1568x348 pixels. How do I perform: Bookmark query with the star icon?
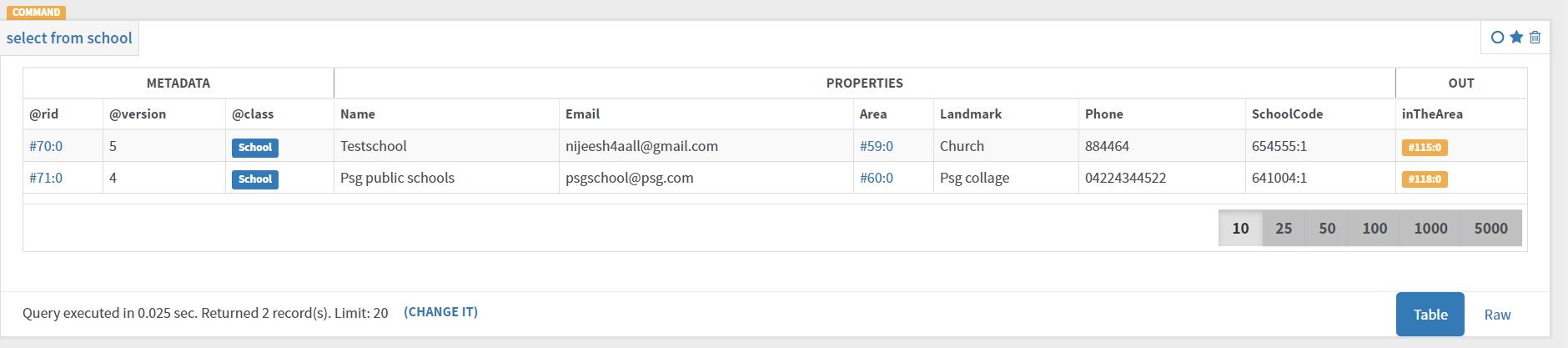coord(1516,37)
